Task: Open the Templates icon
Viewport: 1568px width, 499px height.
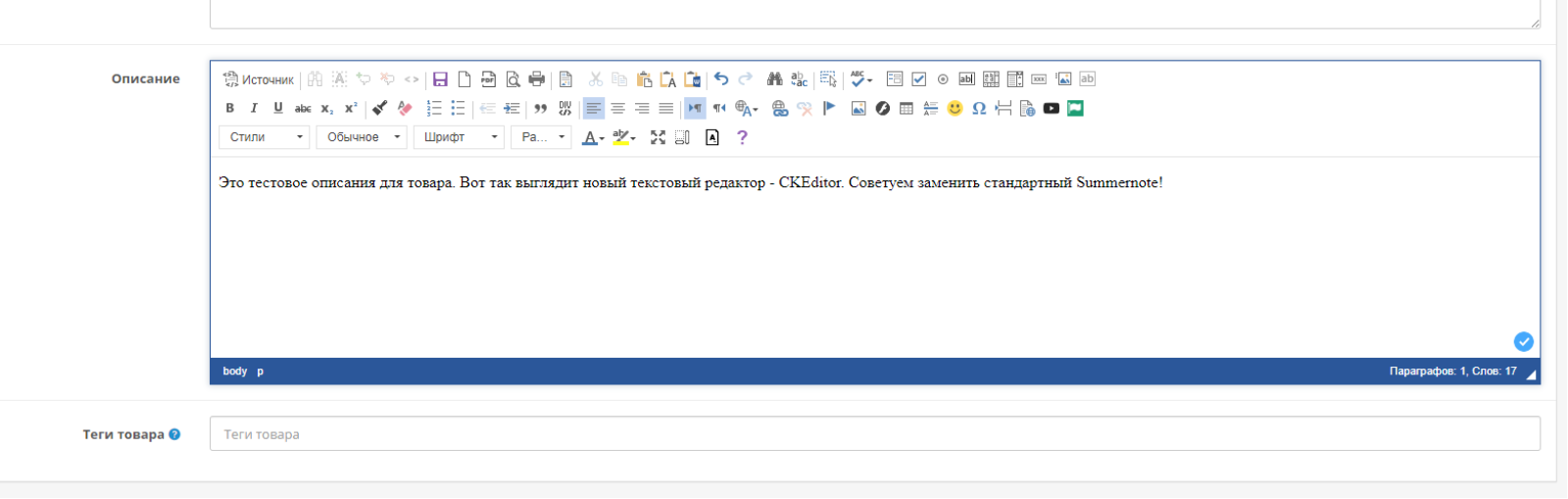Action: [565, 79]
